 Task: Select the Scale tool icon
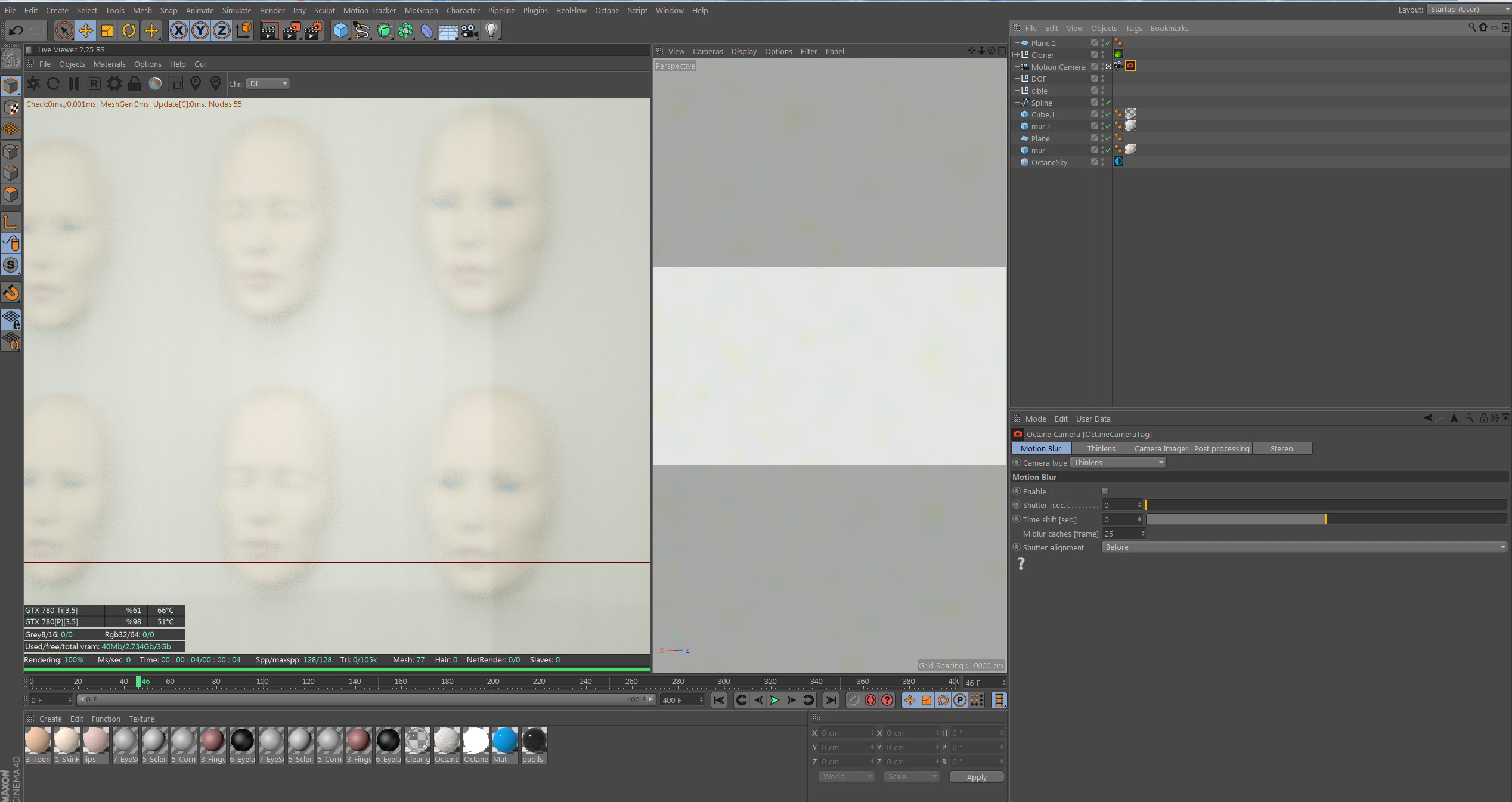(x=107, y=30)
